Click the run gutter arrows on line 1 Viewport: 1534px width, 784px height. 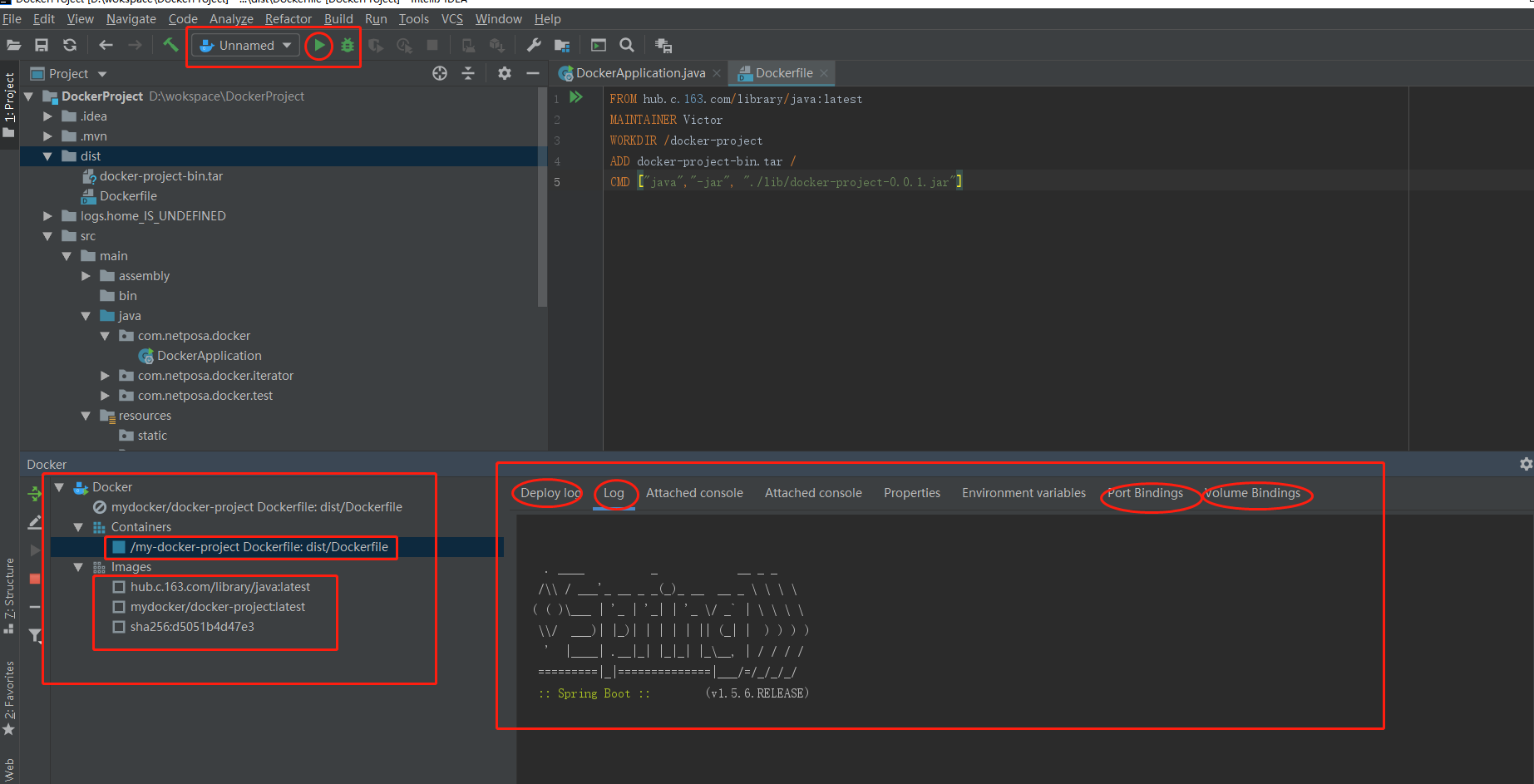576,97
